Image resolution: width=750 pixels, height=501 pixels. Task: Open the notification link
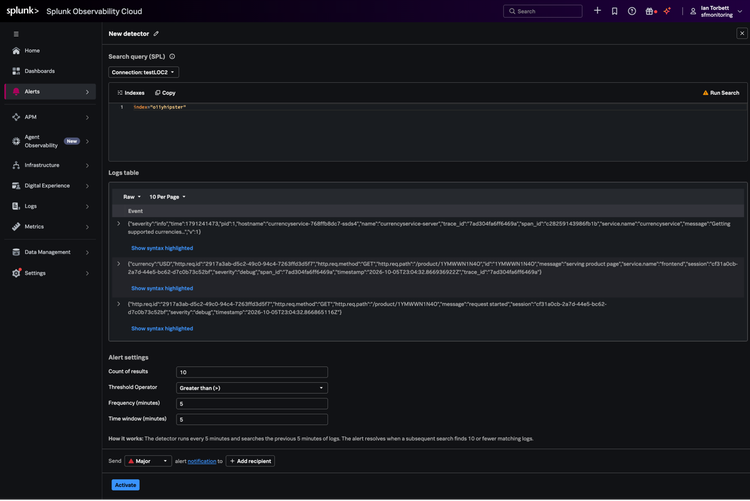point(202,461)
